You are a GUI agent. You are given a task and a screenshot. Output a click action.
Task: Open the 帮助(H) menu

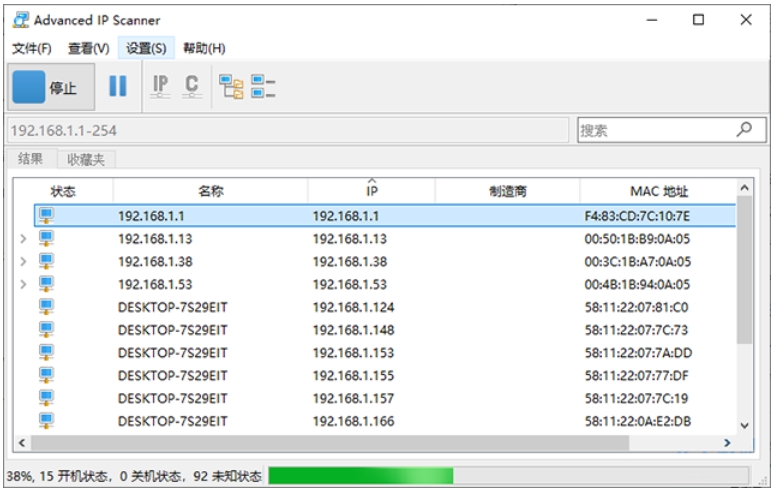(x=204, y=48)
